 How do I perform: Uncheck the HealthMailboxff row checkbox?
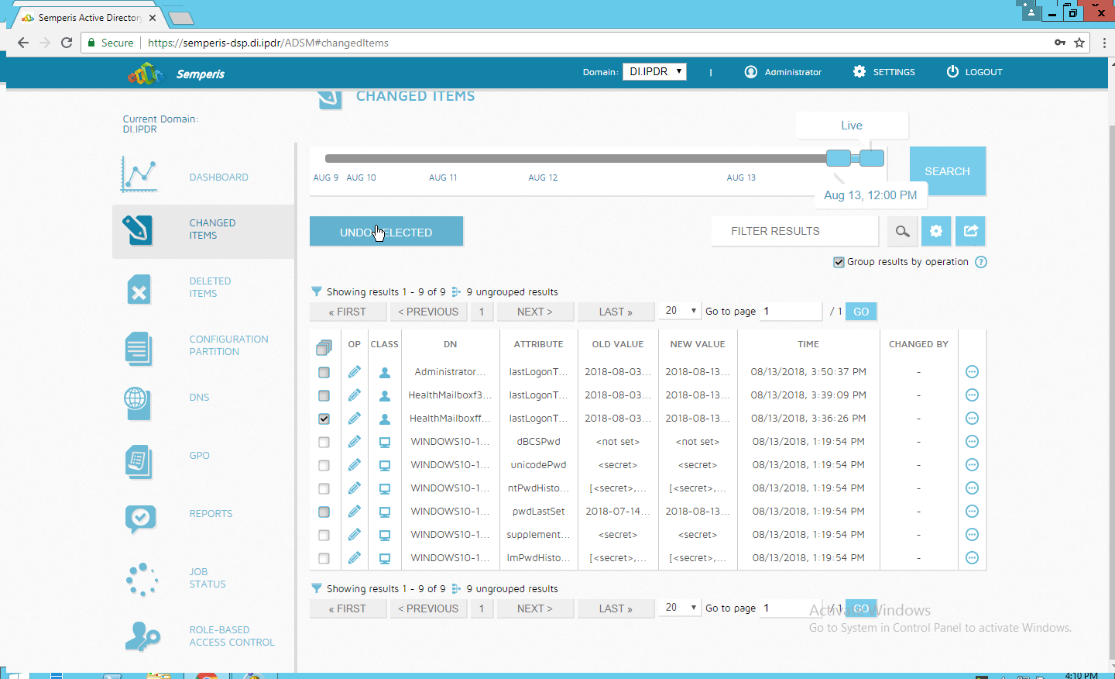[x=324, y=419]
